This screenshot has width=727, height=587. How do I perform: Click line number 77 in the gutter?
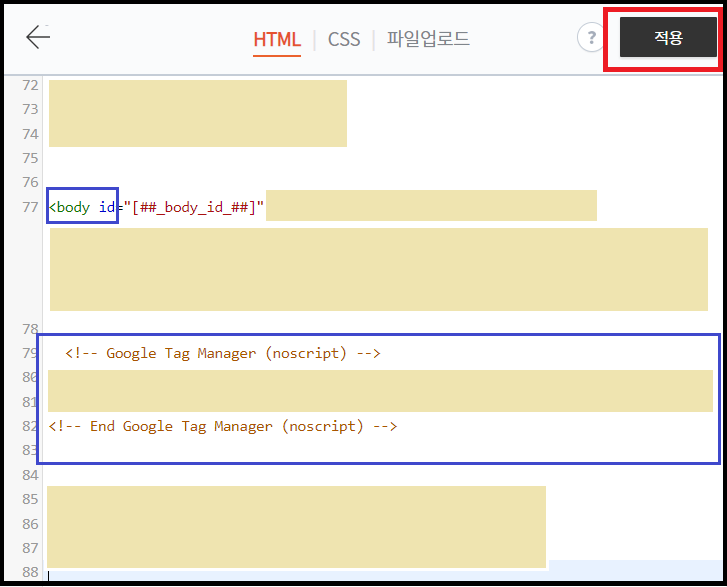click(30, 207)
